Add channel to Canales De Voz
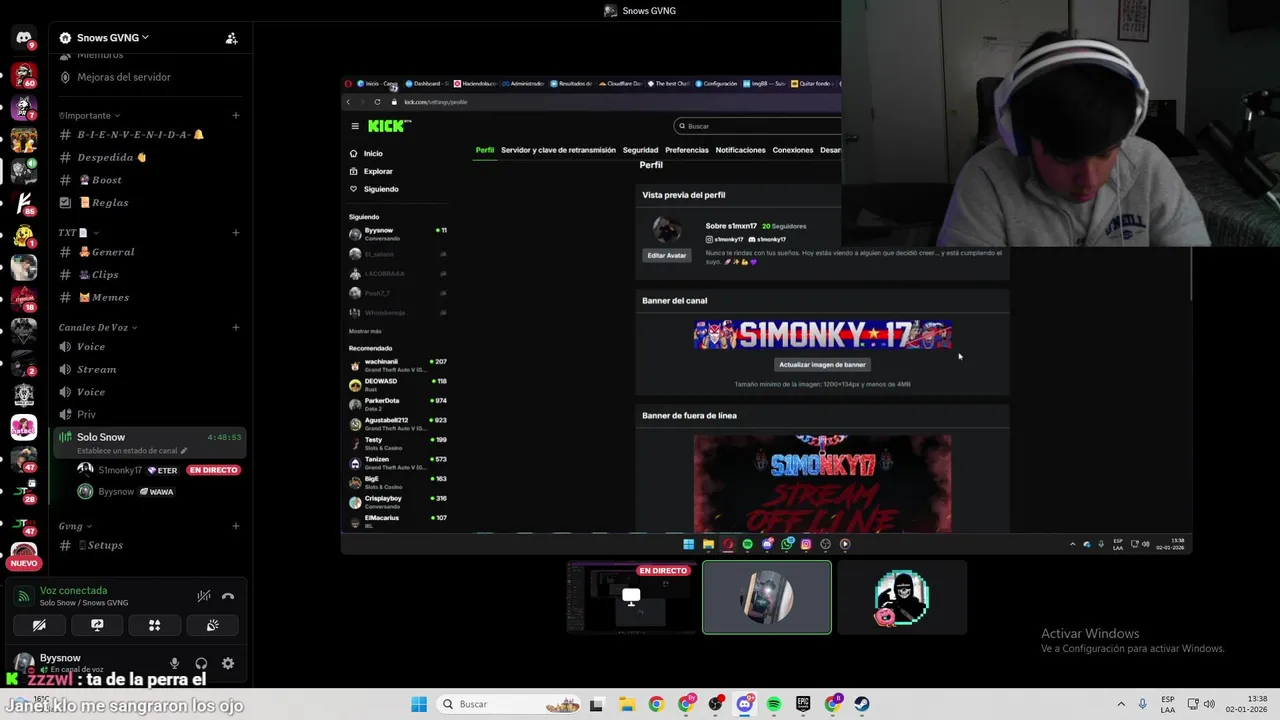This screenshot has width=1280, height=720. point(236,328)
